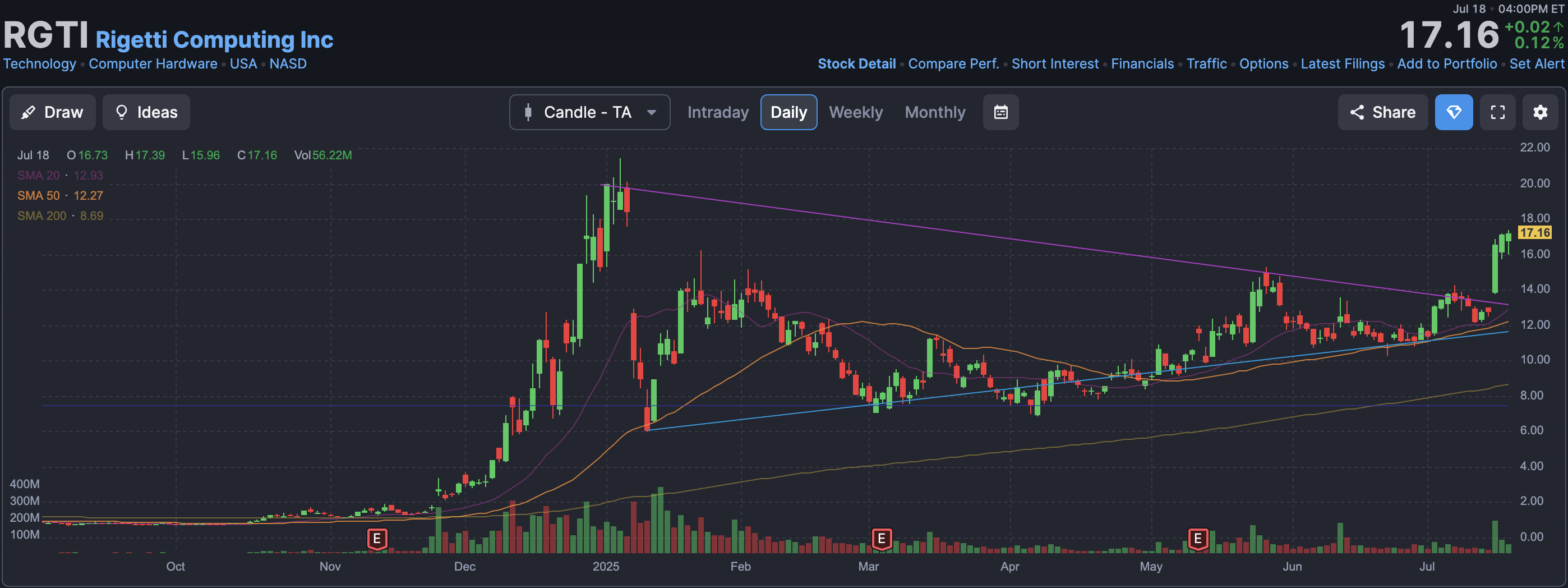
Task: Open the Ideas lightbulb button
Action: click(146, 112)
